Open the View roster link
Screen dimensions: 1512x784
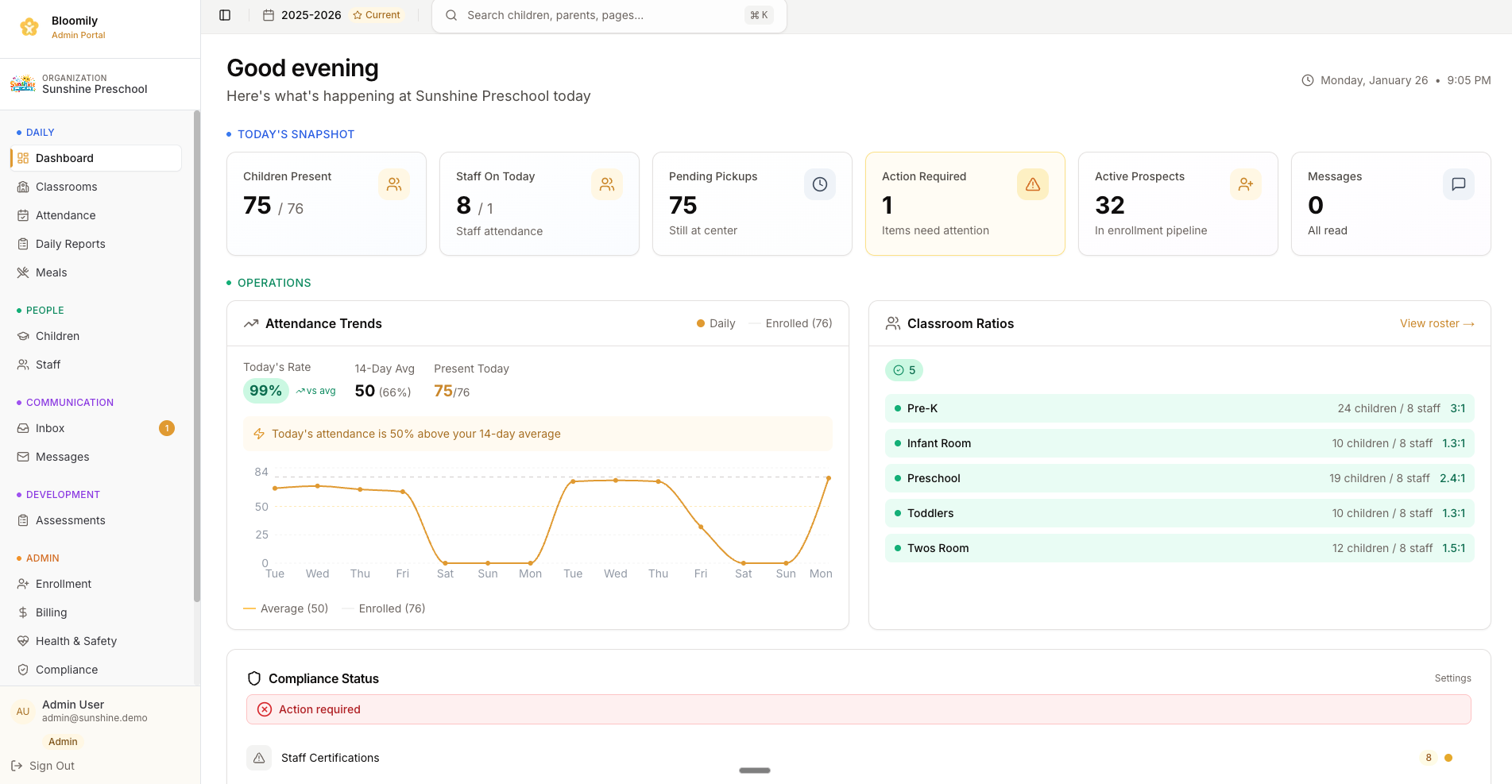point(1437,323)
